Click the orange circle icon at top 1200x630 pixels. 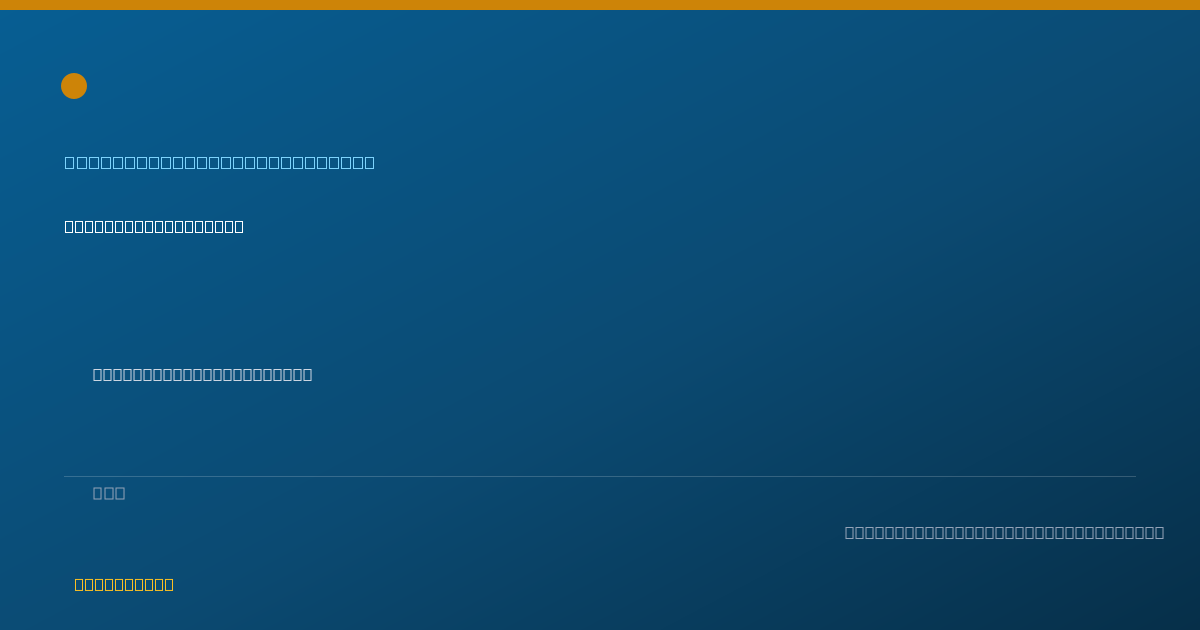point(74,86)
